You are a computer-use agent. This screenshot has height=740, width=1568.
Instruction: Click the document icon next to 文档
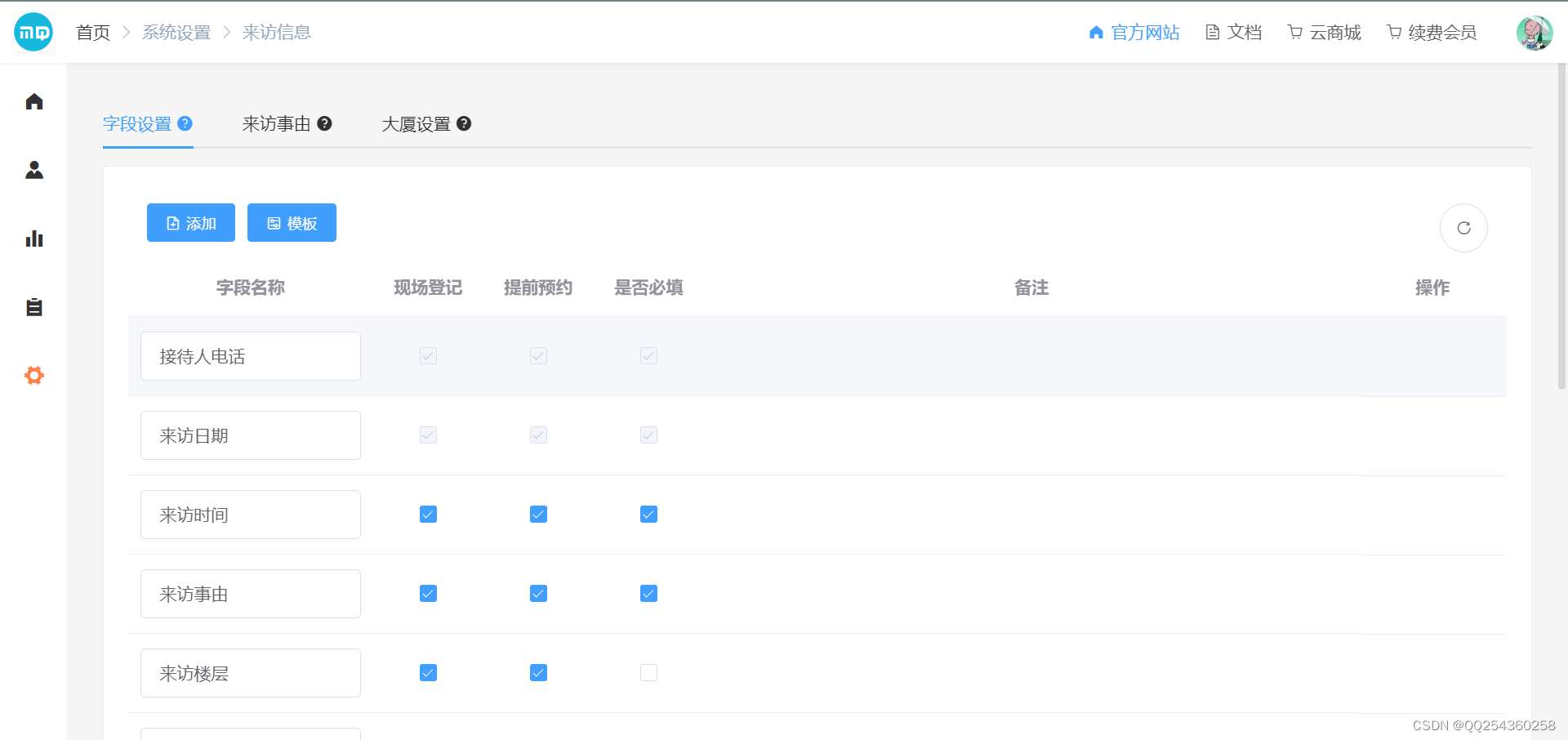(x=1213, y=32)
